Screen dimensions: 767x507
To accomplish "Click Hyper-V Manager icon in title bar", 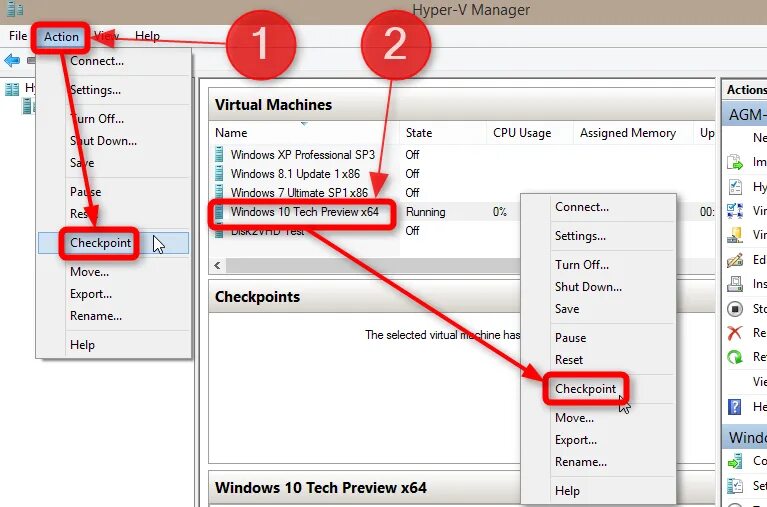I will [15, 8].
